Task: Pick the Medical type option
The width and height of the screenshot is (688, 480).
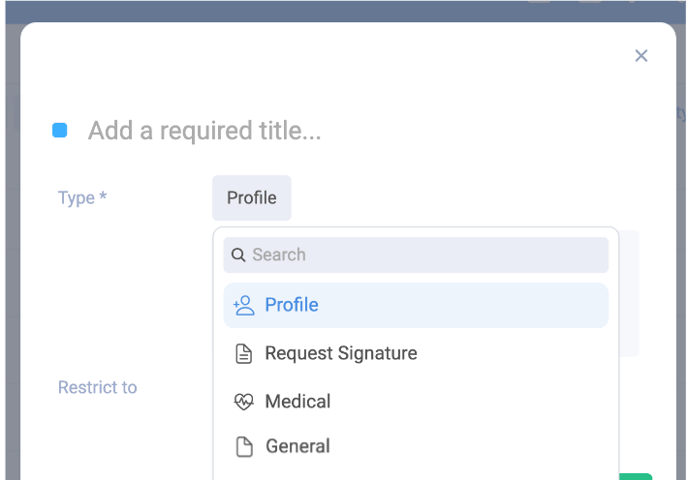Action: pos(416,401)
